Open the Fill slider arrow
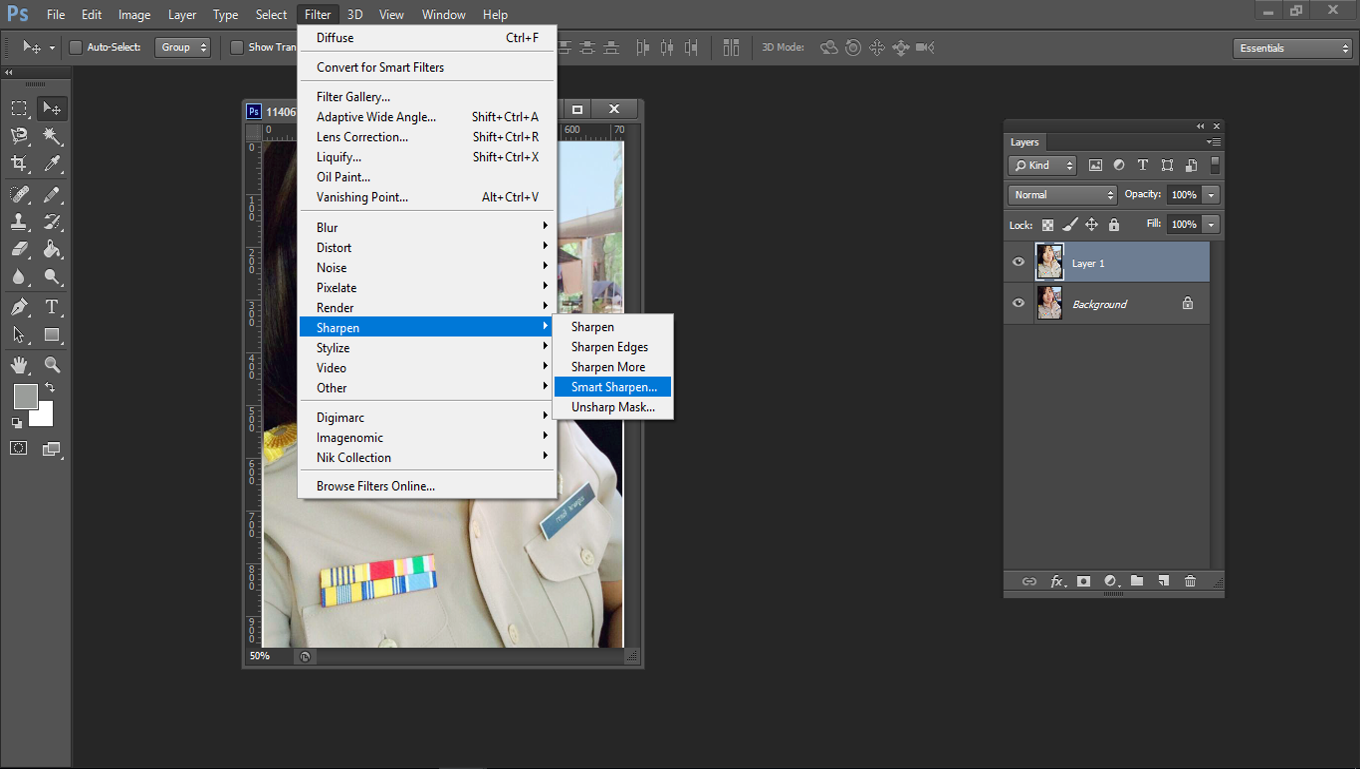Image resolution: width=1360 pixels, height=769 pixels. pyautogui.click(x=1211, y=225)
